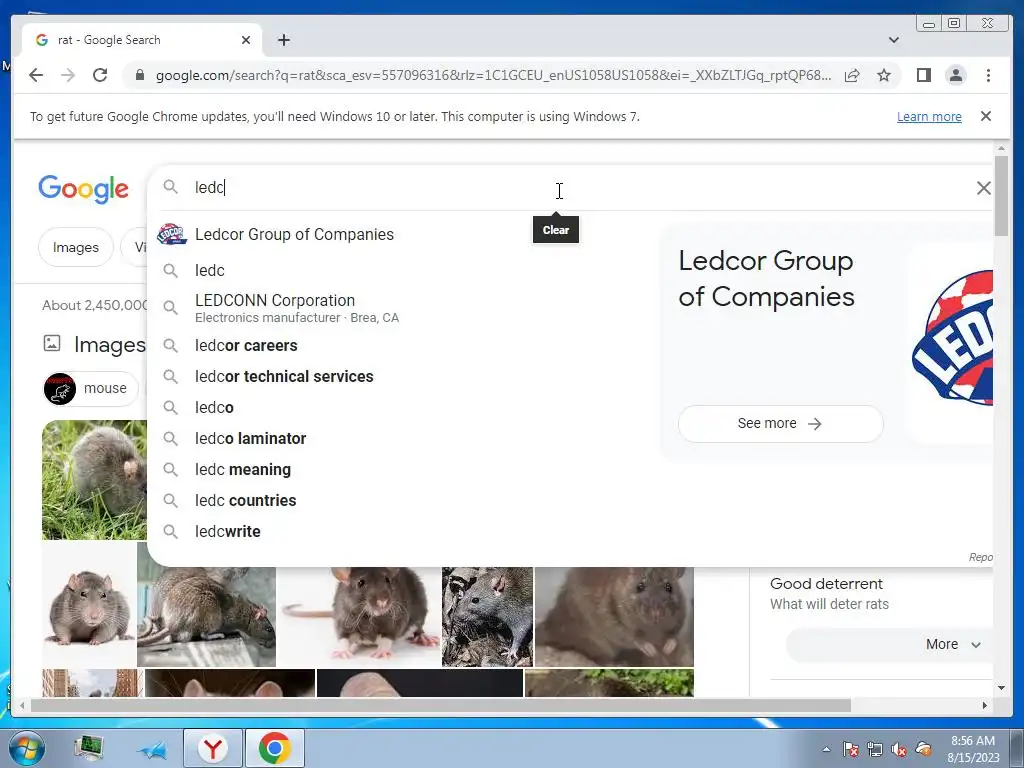Pick 'ledcor careers' suggestion
1024x768 pixels.
click(x=402, y=345)
